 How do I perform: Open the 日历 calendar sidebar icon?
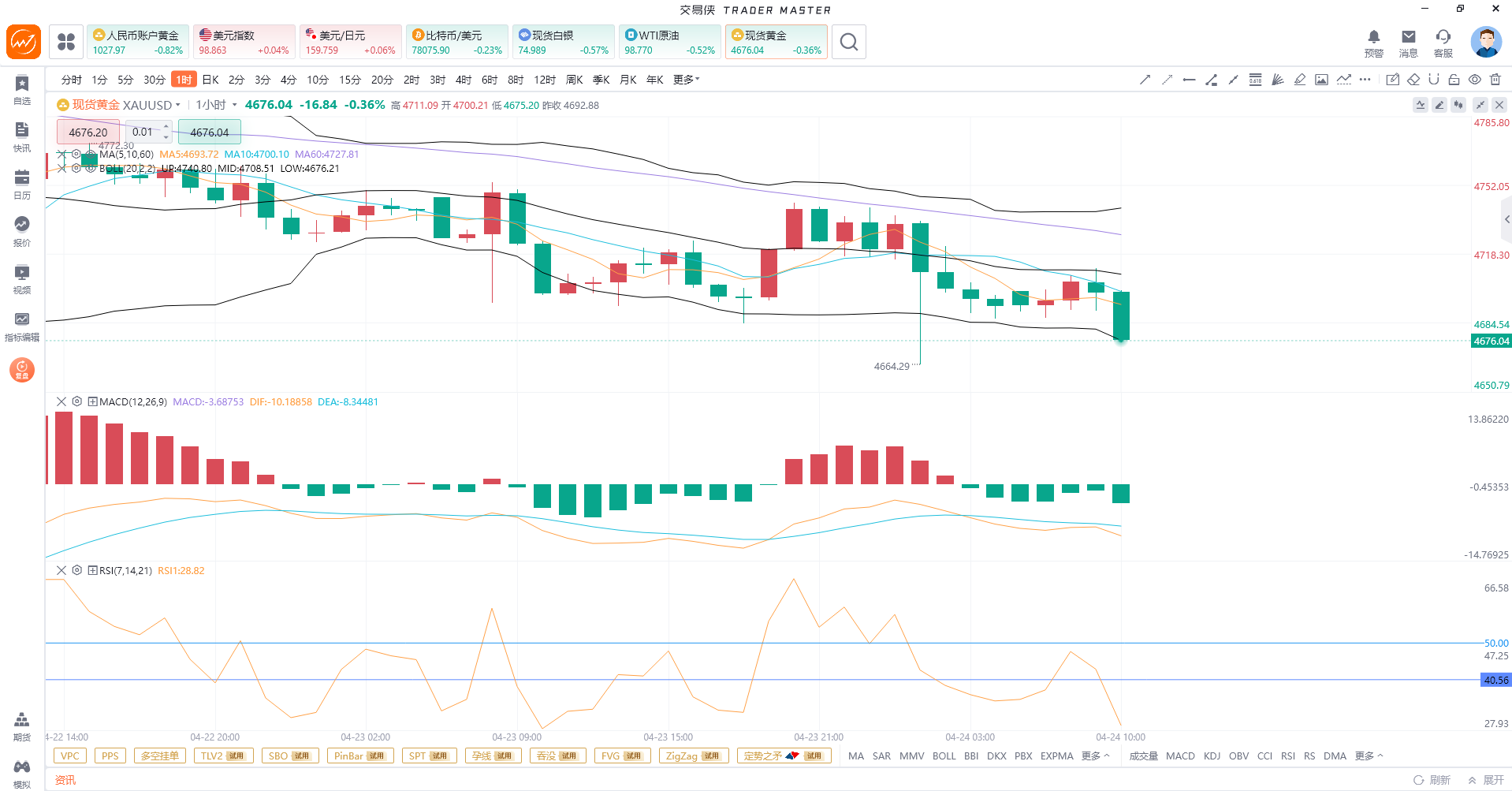click(x=22, y=185)
